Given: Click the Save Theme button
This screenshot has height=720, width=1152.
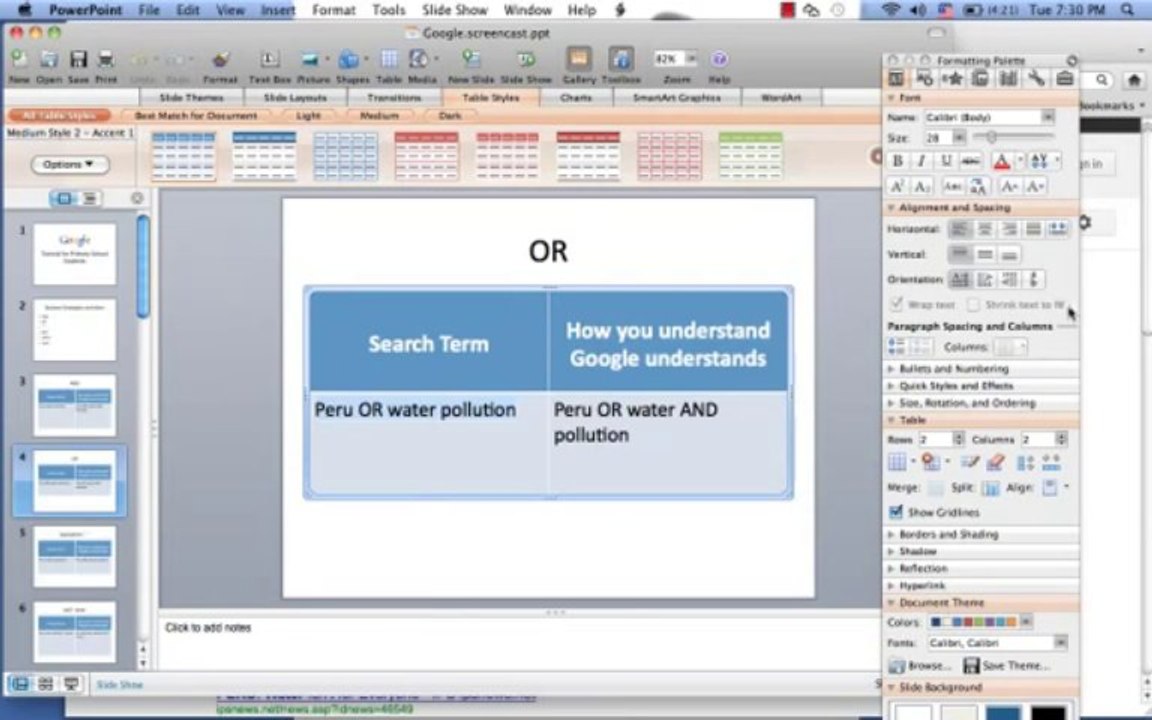Looking at the screenshot, I should coord(1007,666).
